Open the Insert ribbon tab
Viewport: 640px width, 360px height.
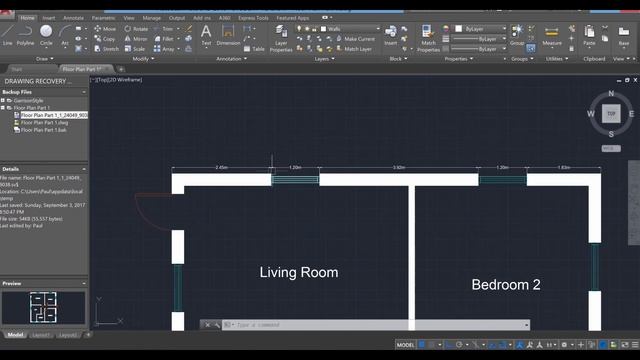click(x=49, y=18)
